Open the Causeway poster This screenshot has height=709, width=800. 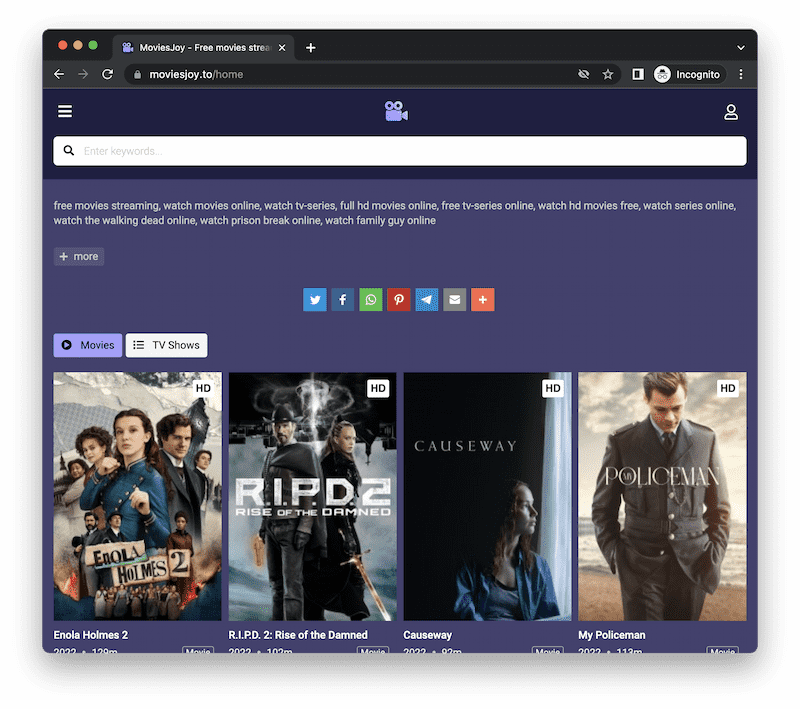[x=487, y=496]
